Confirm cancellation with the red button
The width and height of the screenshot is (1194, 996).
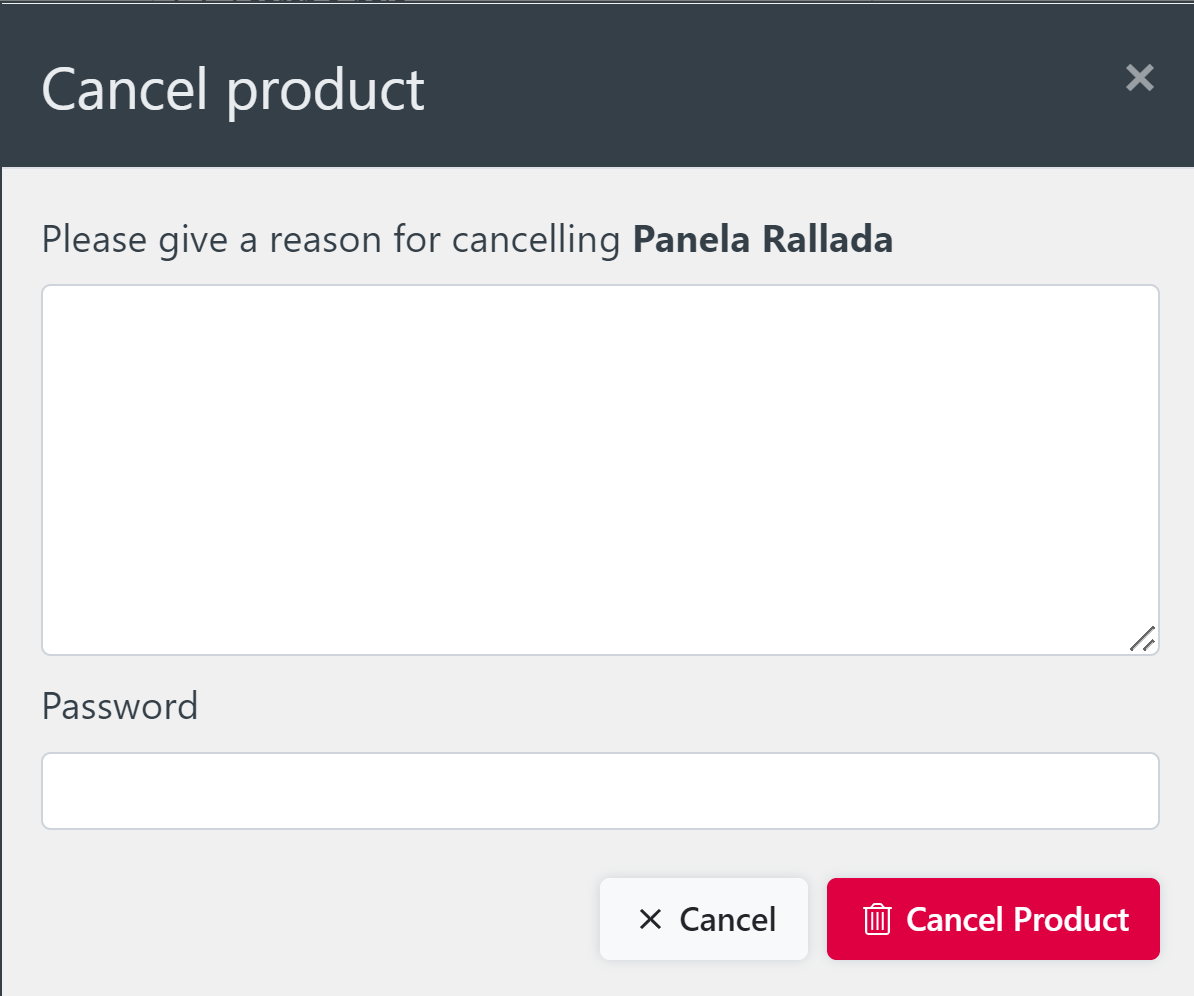[993, 919]
